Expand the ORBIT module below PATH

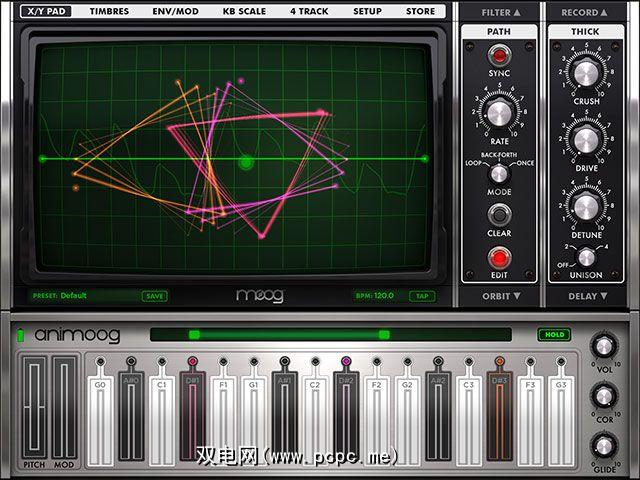point(501,296)
